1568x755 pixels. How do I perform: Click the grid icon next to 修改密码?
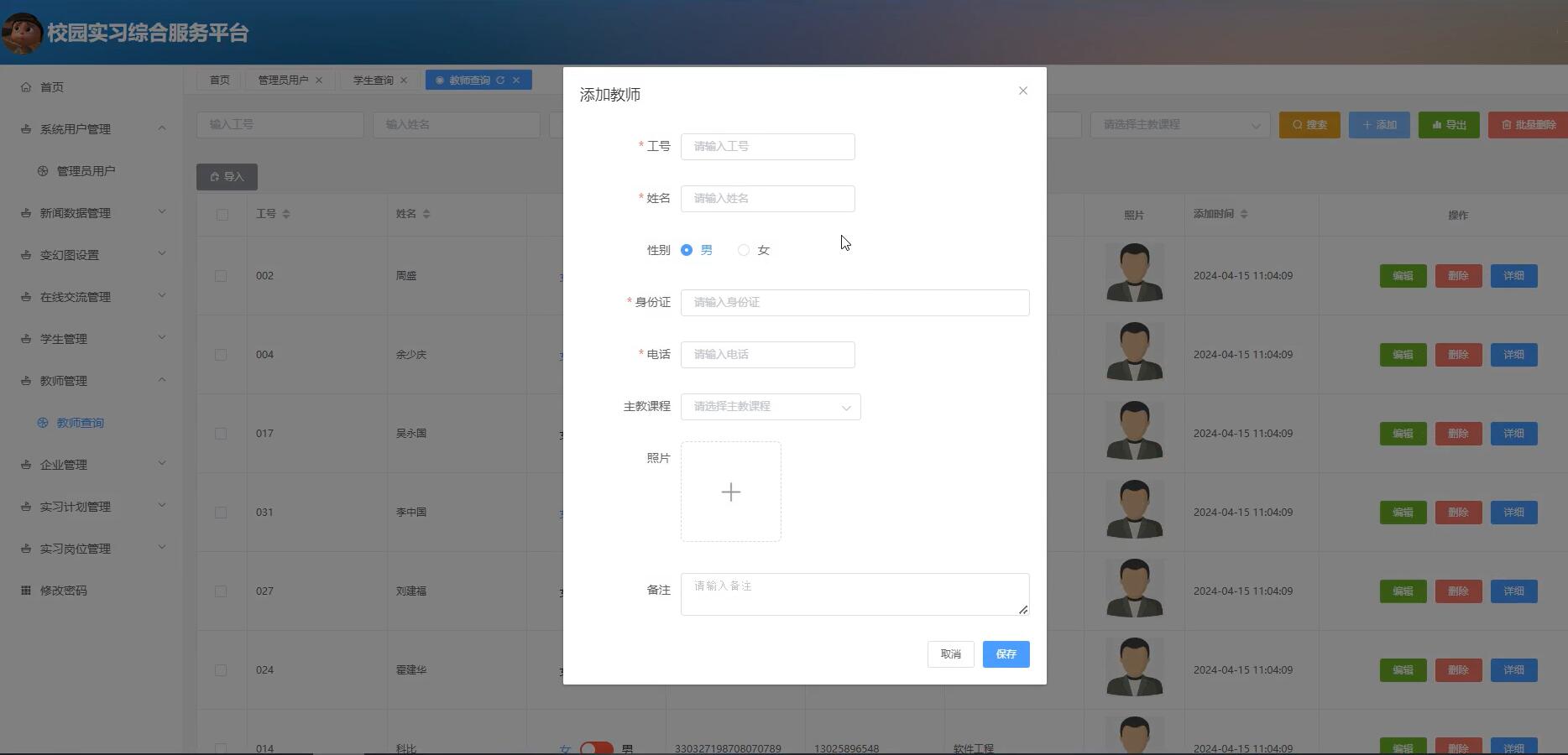coord(25,590)
